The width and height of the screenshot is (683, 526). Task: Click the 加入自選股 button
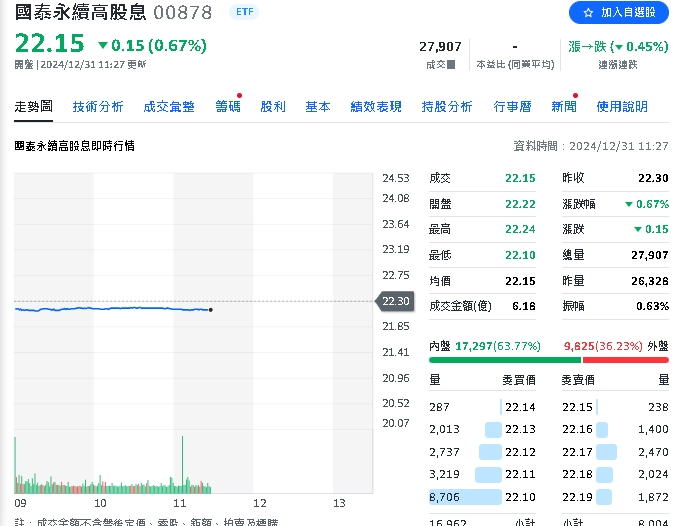pos(619,13)
